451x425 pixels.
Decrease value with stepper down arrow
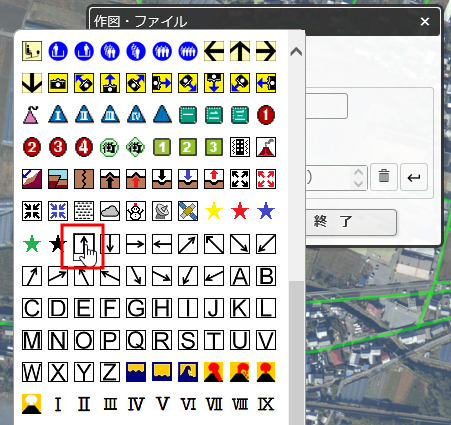[358, 183]
